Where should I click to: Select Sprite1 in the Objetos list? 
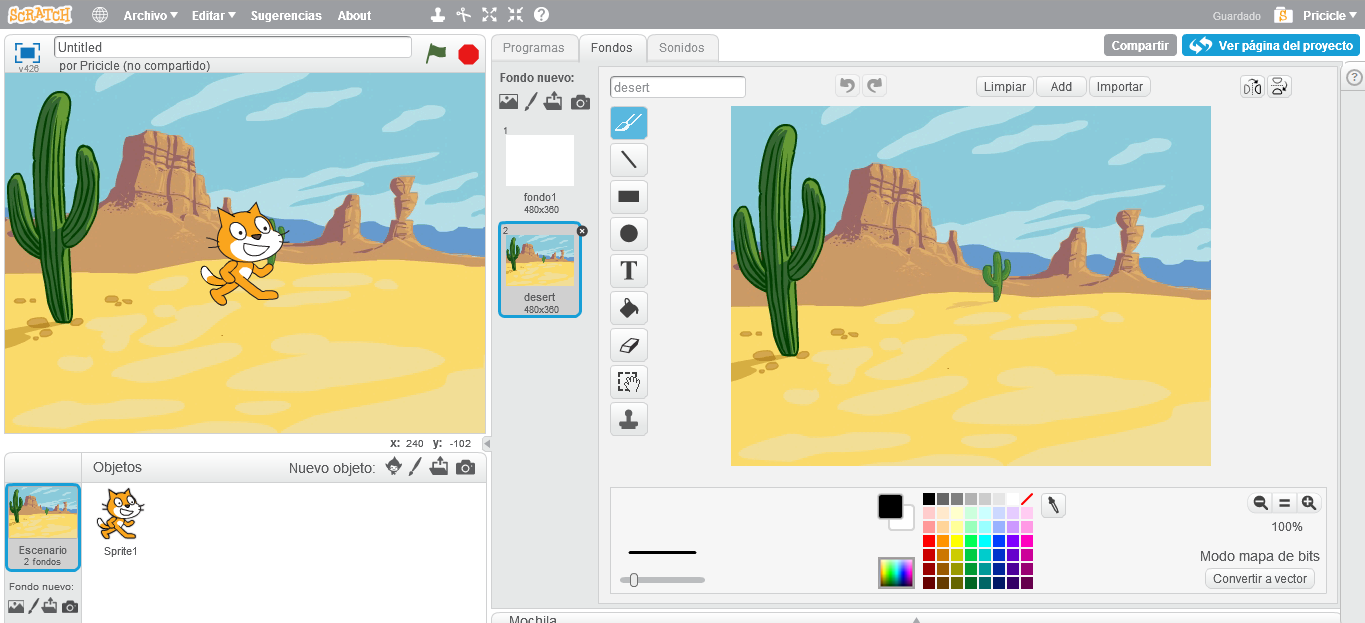point(120,521)
